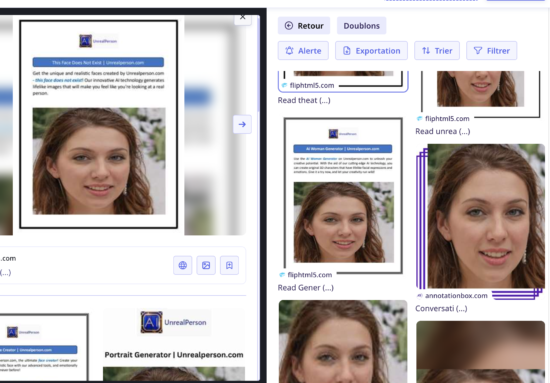This screenshot has width=550, height=383.
Task: Click the UnrealPerson AI logo in lower panel
Action: click(x=174, y=322)
